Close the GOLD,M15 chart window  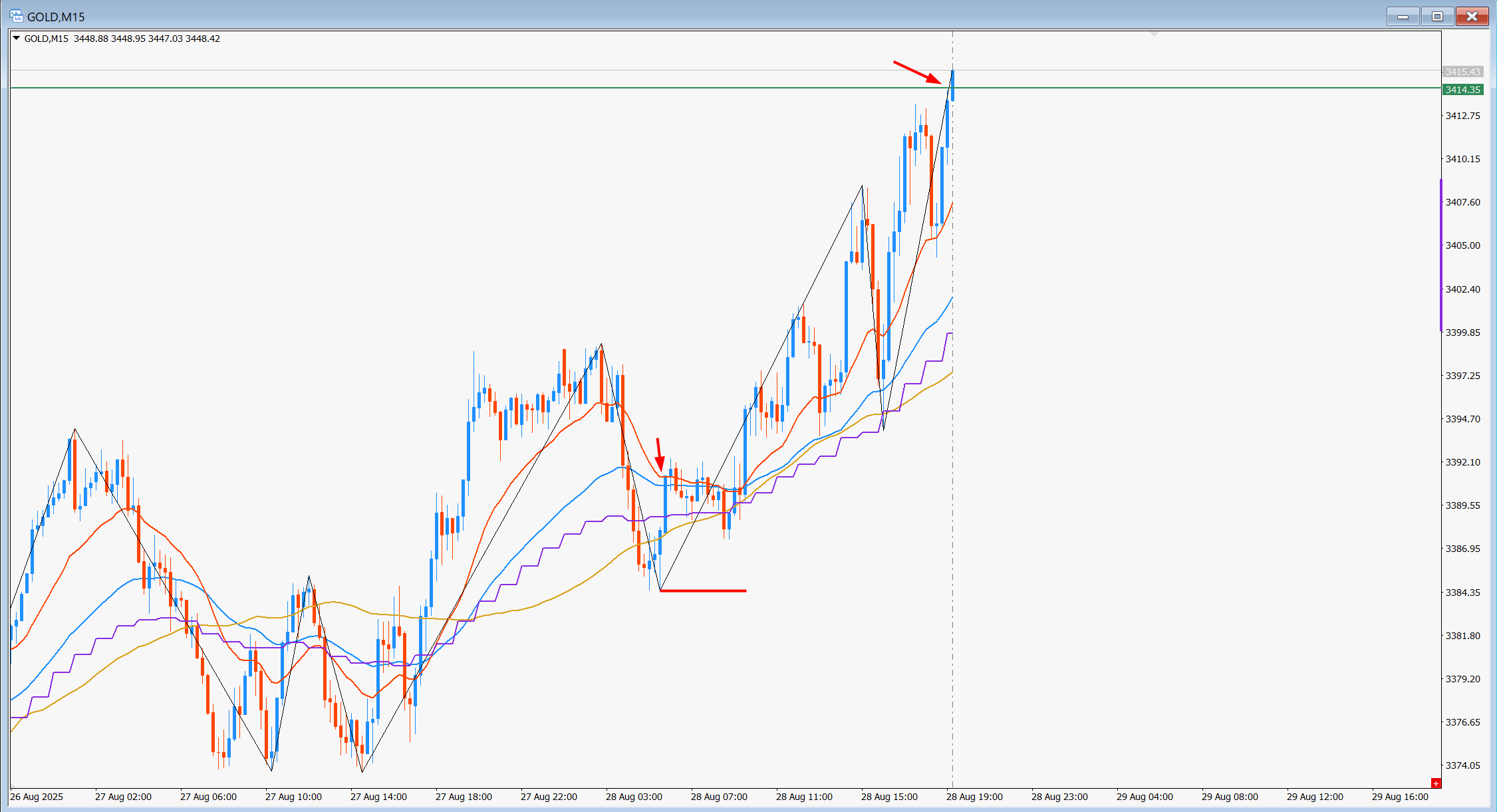(x=1472, y=17)
